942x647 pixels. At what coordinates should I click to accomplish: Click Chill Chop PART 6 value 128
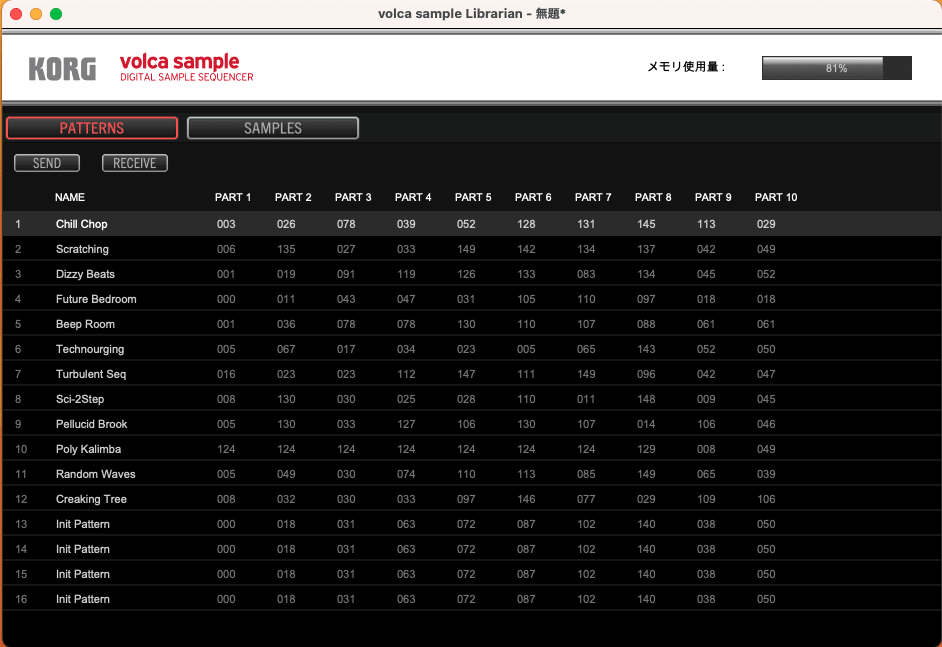tap(526, 224)
